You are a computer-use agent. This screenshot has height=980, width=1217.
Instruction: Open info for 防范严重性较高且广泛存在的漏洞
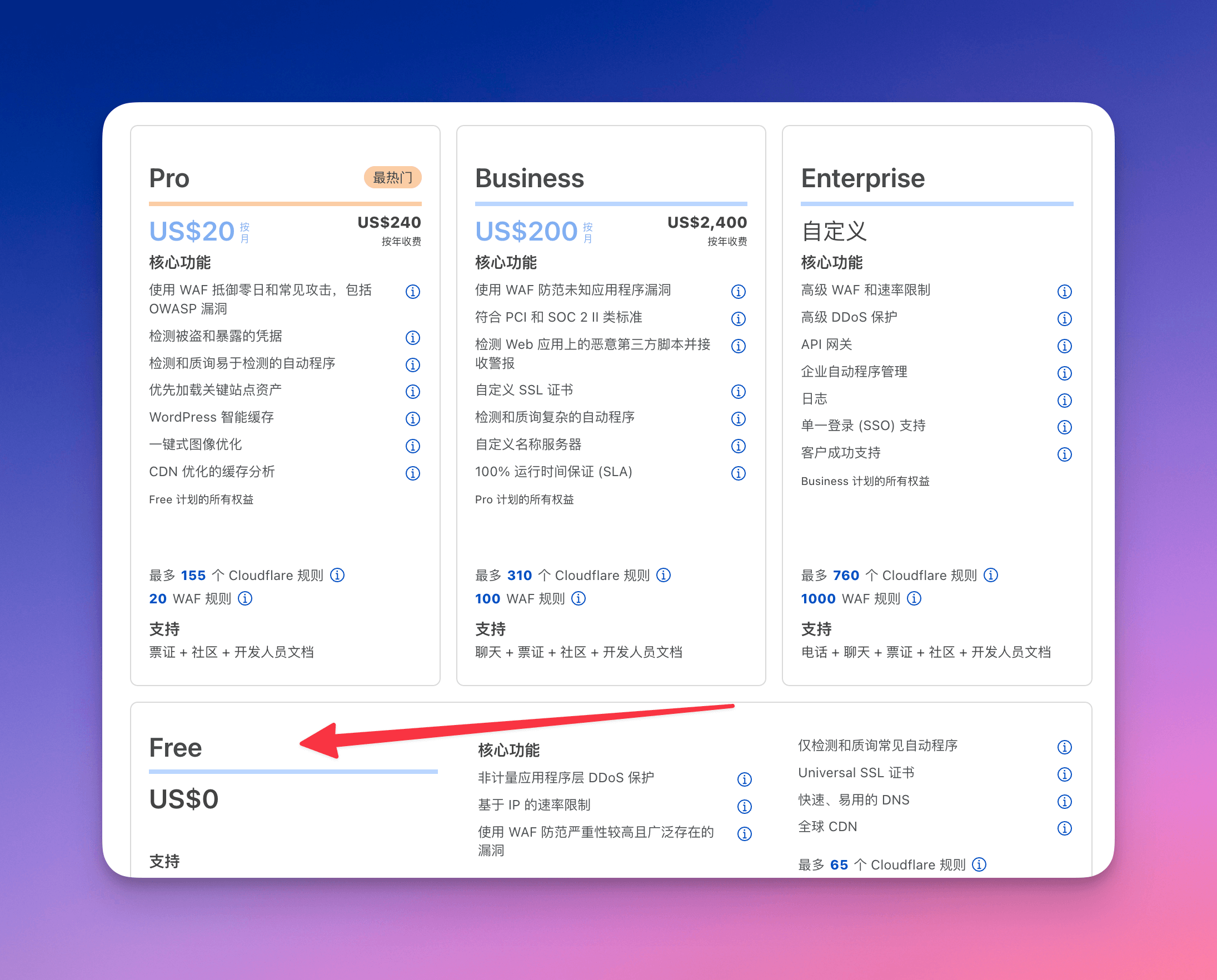(744, 833)
